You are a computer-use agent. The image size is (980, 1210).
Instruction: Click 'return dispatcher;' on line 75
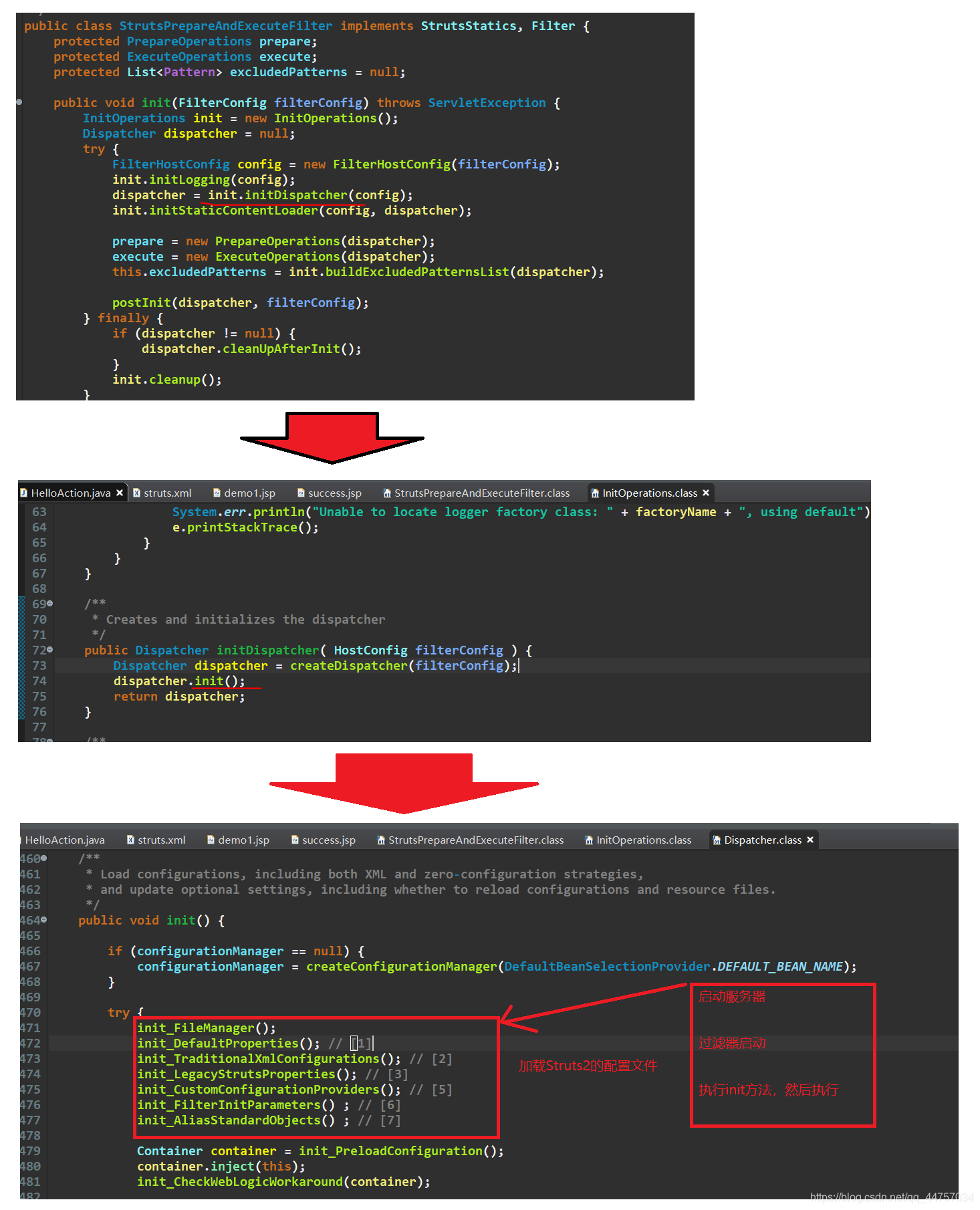click(x=179, y=697)
